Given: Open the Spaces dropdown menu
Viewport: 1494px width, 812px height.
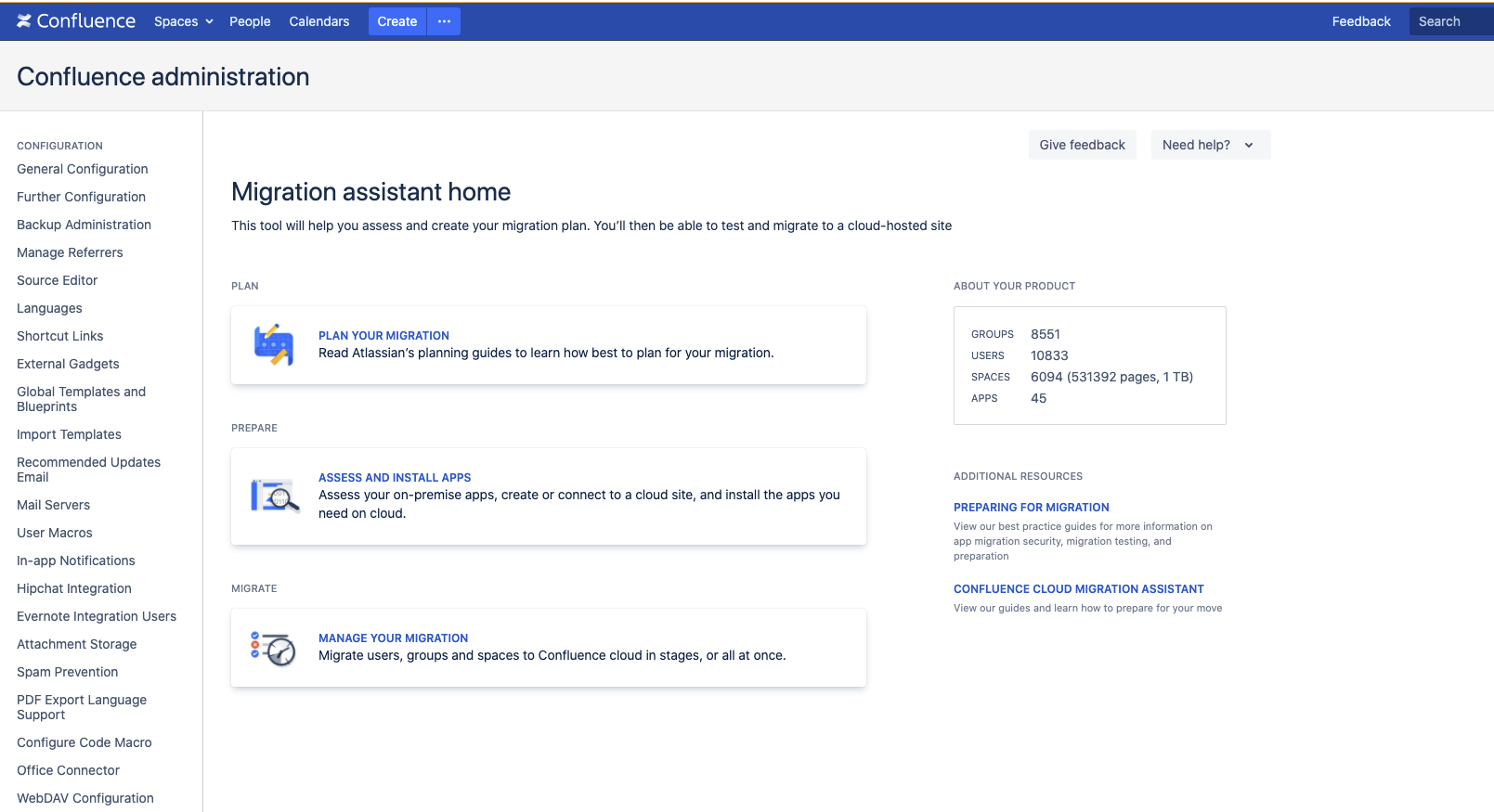Looking at the screenshot, I should pyautogui.click(x=184, y=21).
